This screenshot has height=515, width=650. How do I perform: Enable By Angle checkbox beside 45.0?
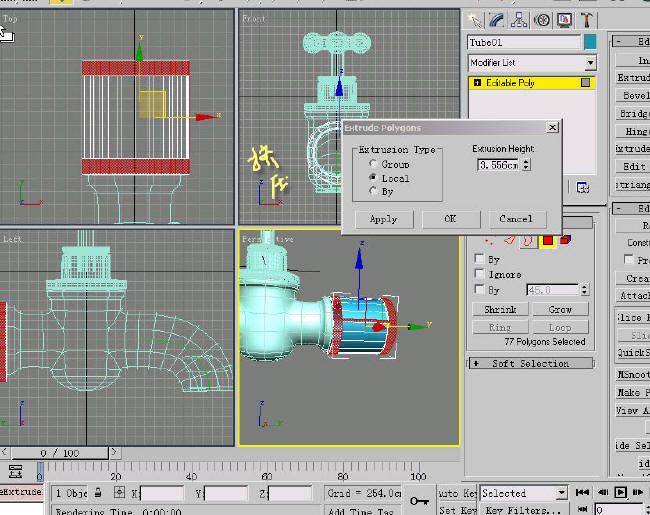click(x=479, y=289)
